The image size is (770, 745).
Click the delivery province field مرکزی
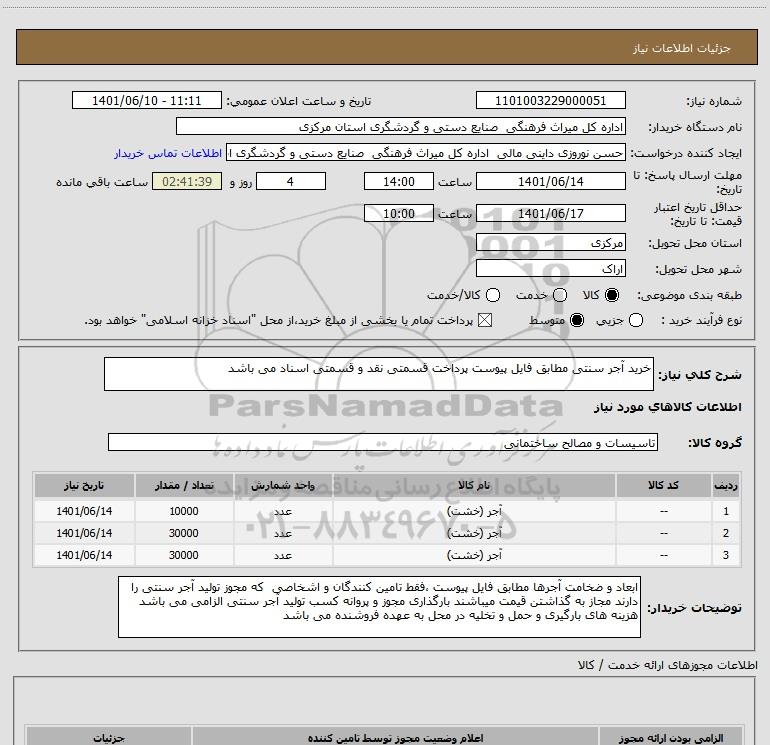click(550, 243)
